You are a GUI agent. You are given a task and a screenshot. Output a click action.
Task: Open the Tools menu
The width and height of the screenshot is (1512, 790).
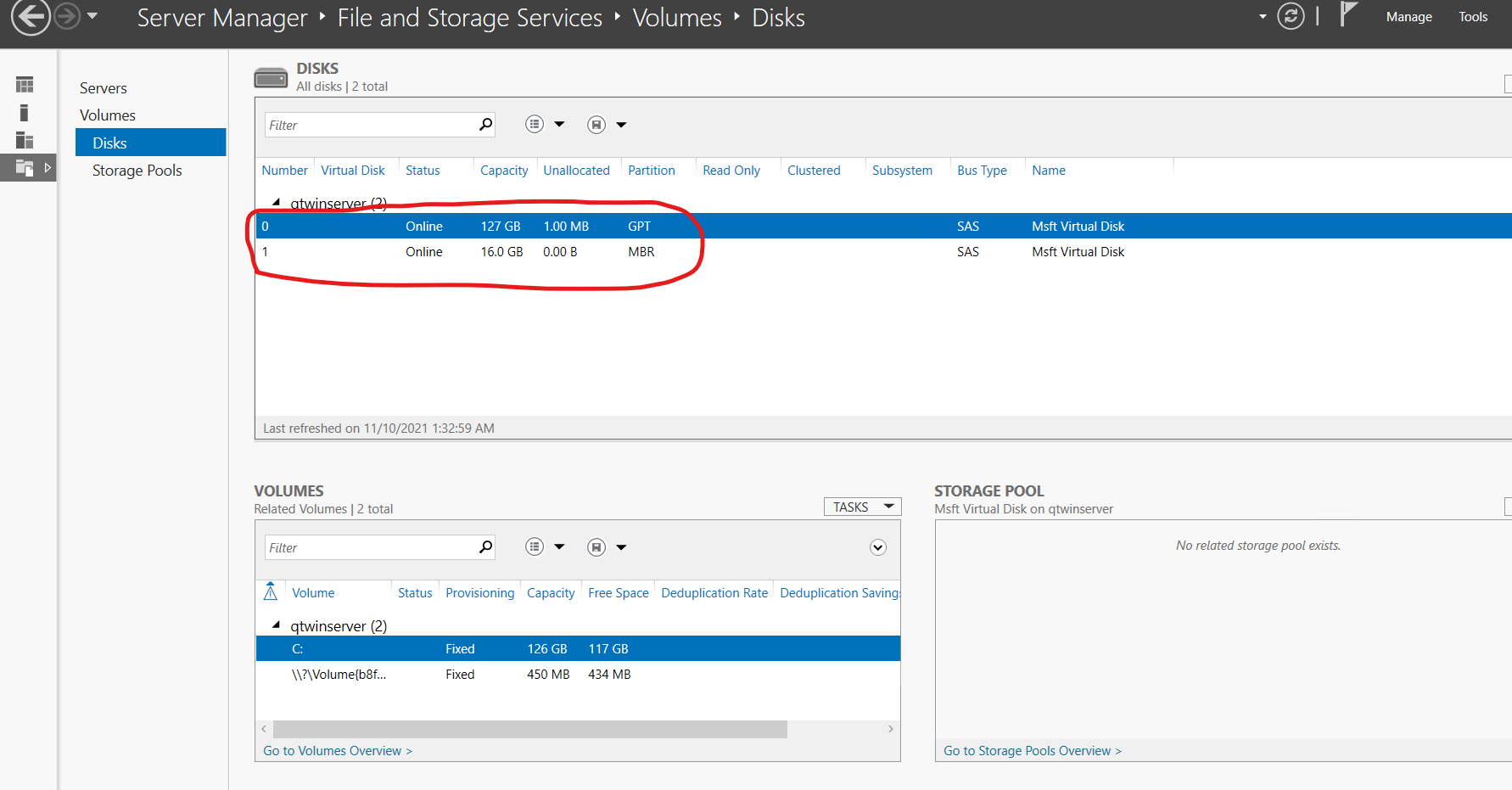click(1473, 16)
